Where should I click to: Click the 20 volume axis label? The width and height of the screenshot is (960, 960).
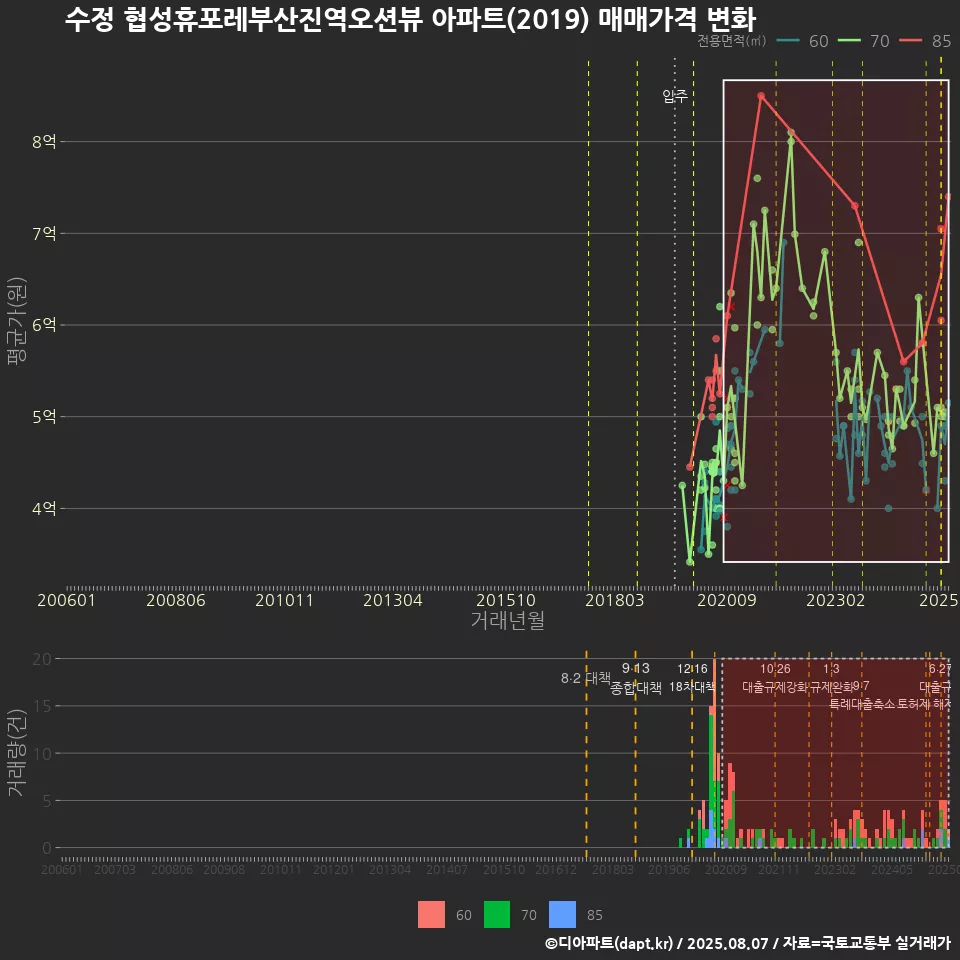coord(42,659)
